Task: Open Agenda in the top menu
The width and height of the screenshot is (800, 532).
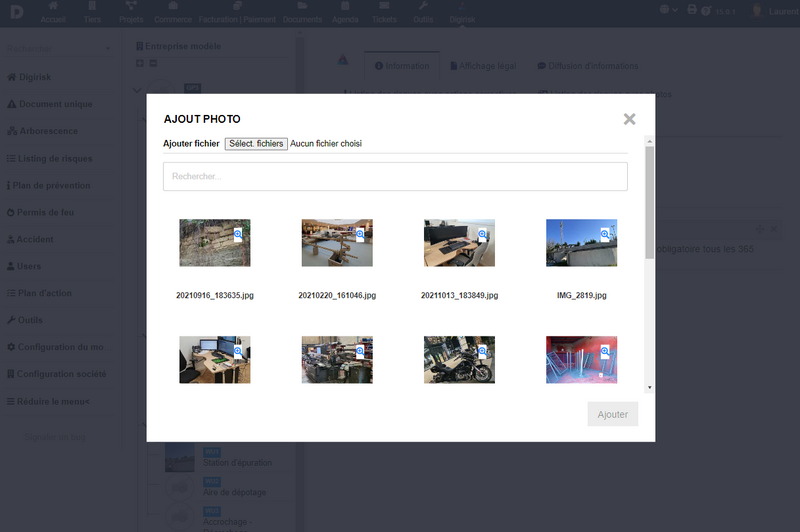Action: (x=345, y=13)
